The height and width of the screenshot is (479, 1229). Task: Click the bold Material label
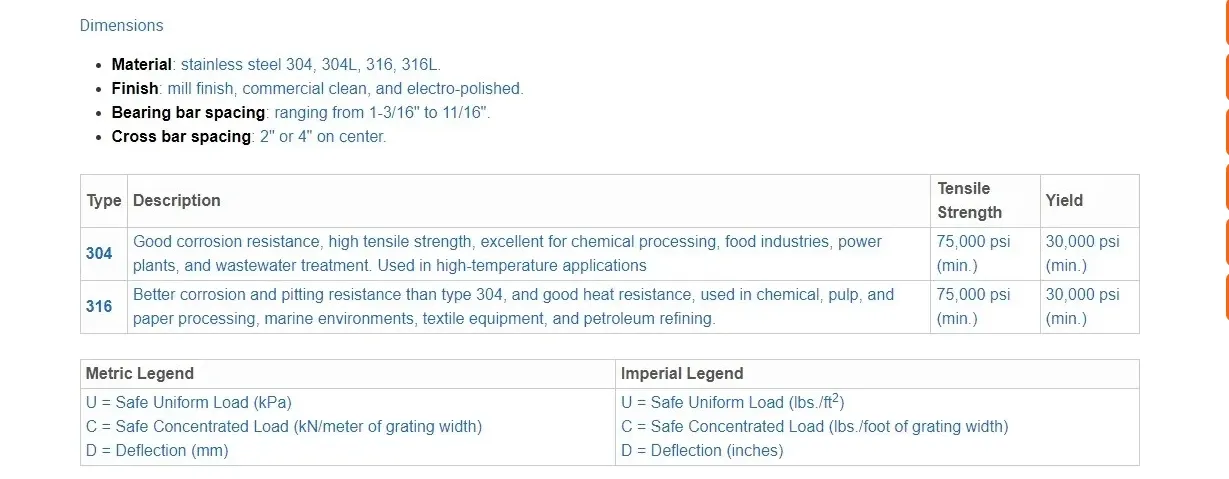142,64
